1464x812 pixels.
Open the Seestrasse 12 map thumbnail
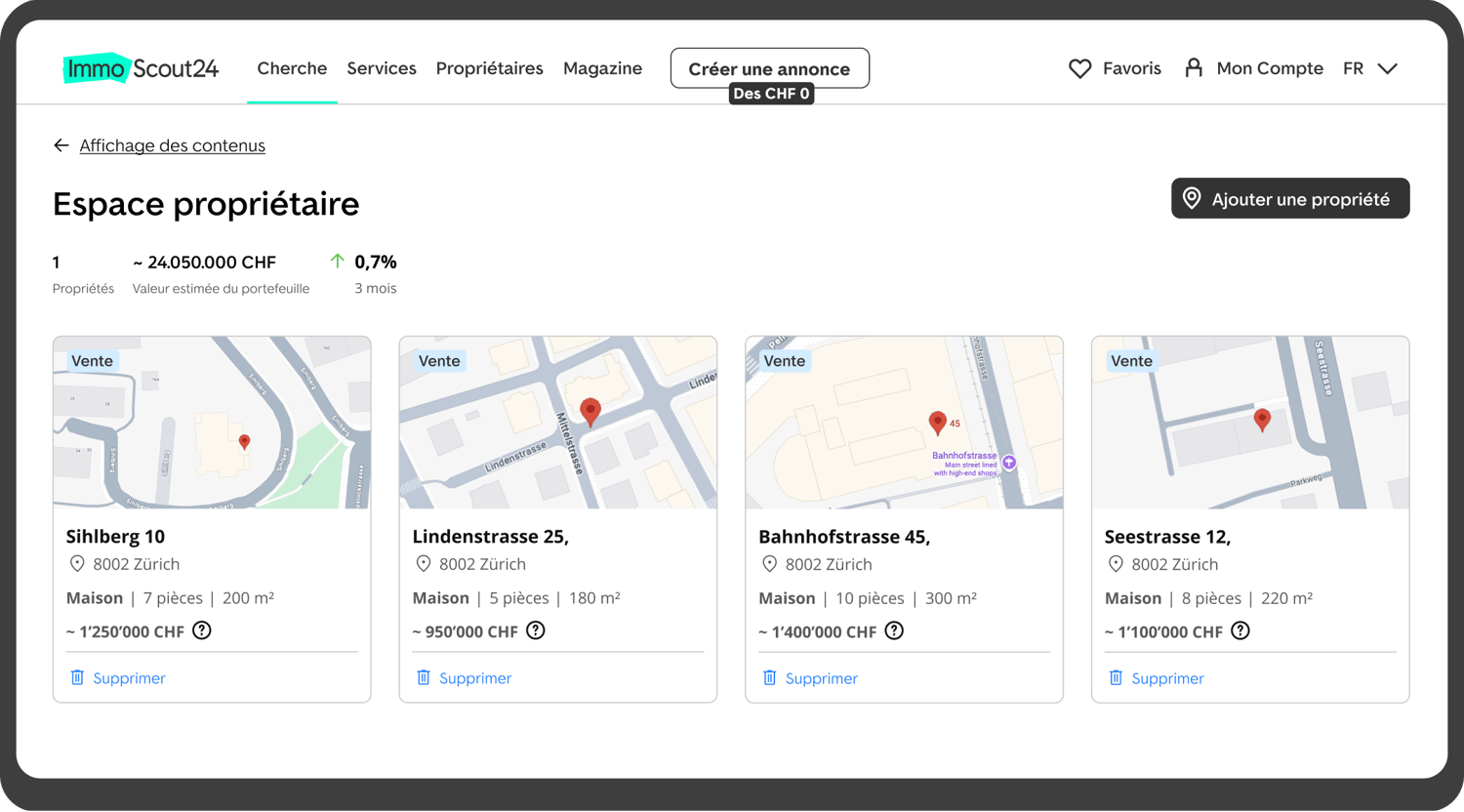pos(1250,423)
